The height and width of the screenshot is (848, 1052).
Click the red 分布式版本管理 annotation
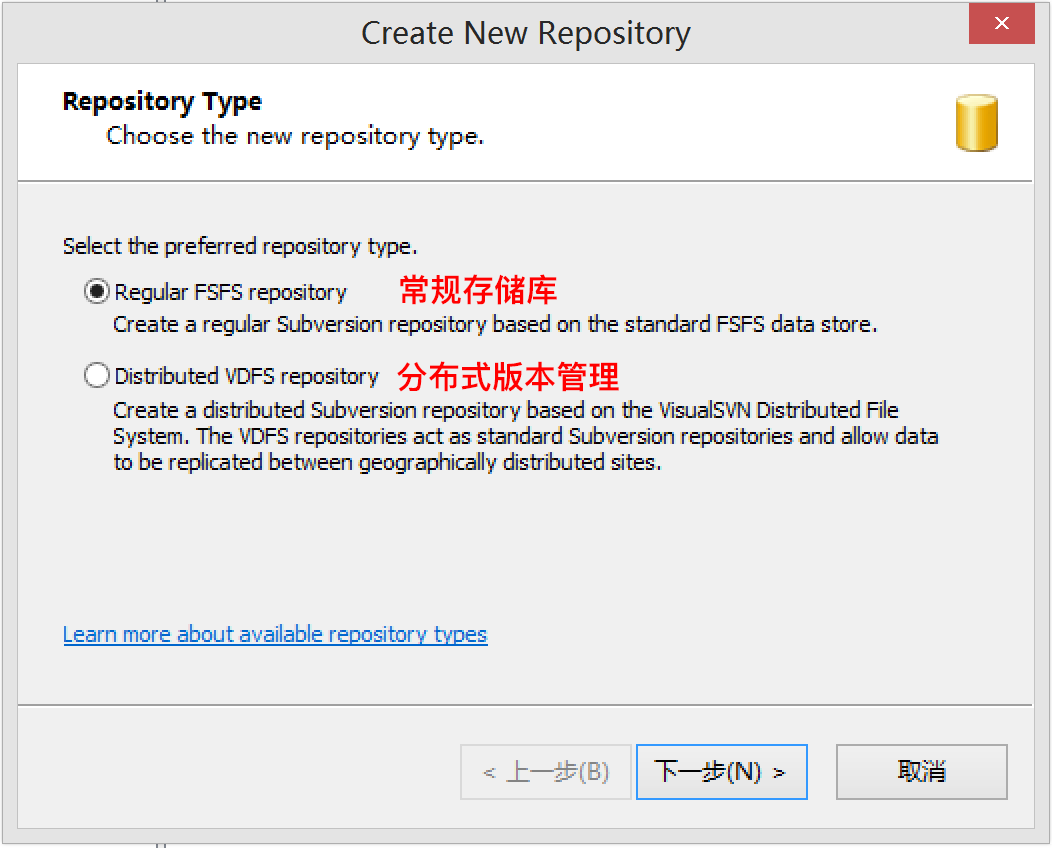[508, 376]
